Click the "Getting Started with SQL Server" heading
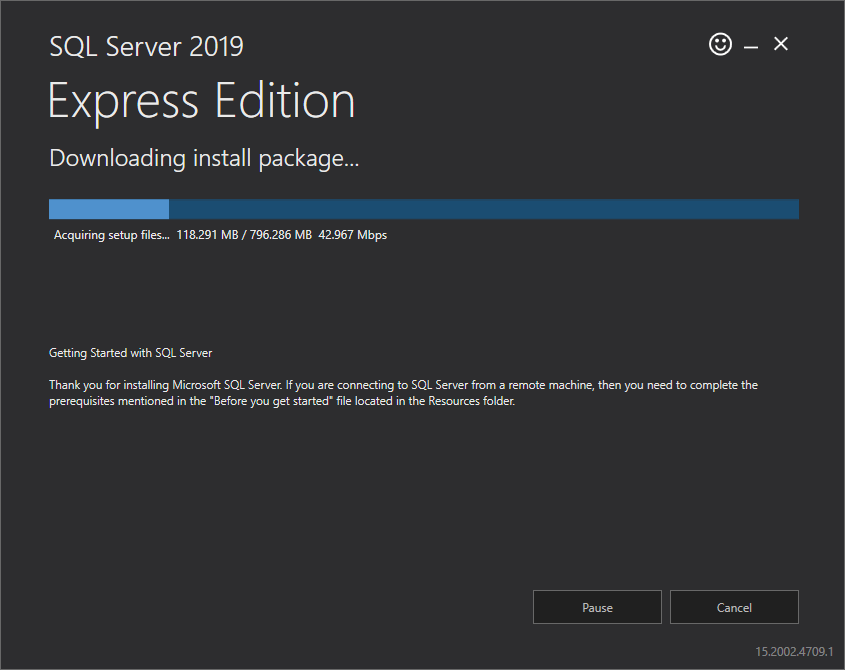 click(130, 353)
